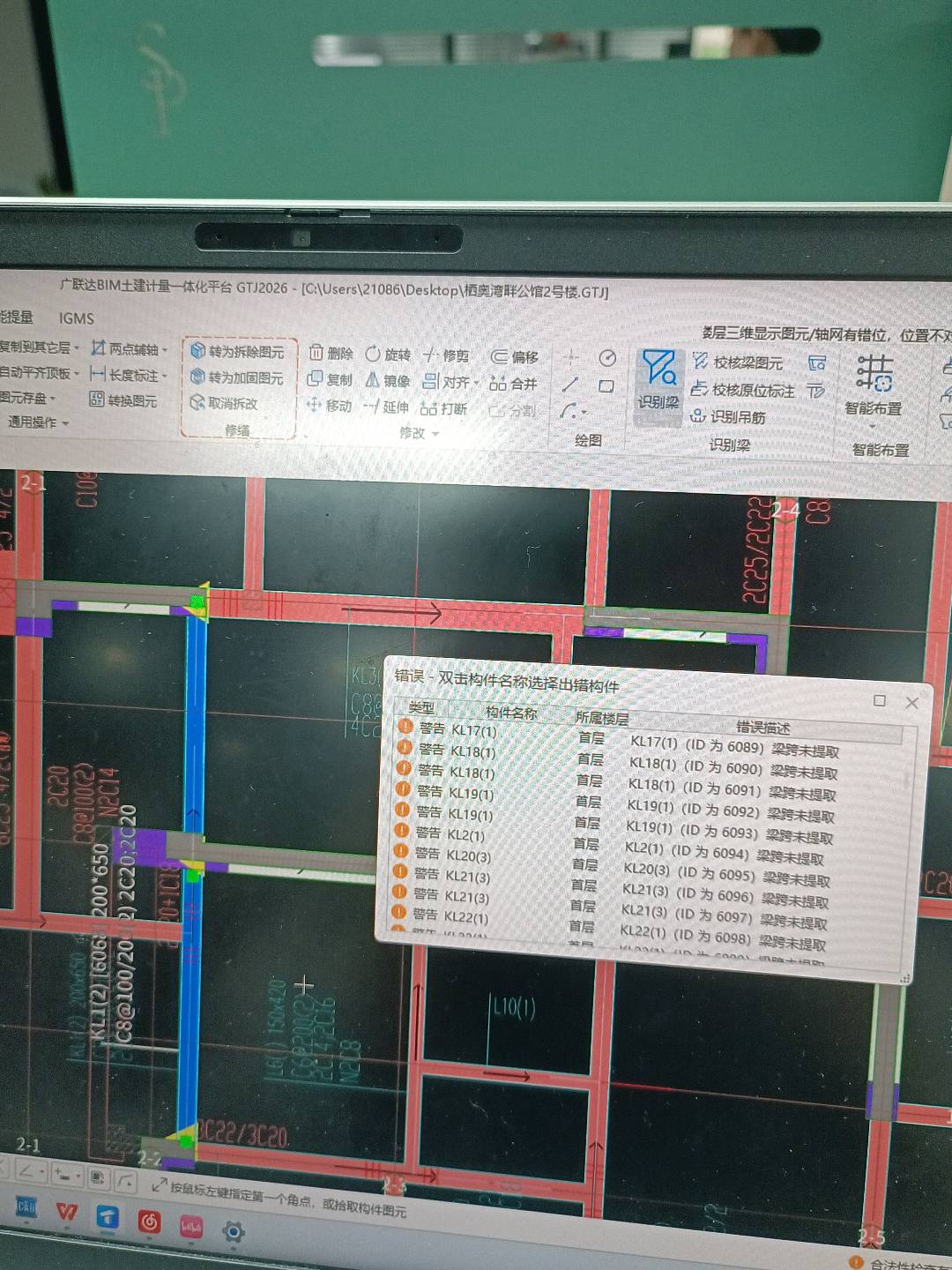Expand the 修改 group dropdown
Screen dimensions: 952x1270
[434, 434]
